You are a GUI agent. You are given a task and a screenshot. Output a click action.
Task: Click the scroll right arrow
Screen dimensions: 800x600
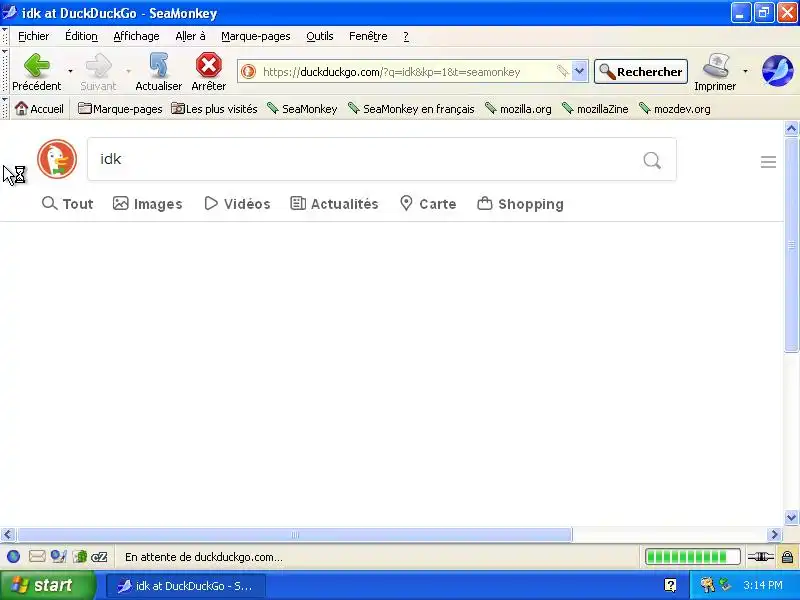[x=774, y=535]
